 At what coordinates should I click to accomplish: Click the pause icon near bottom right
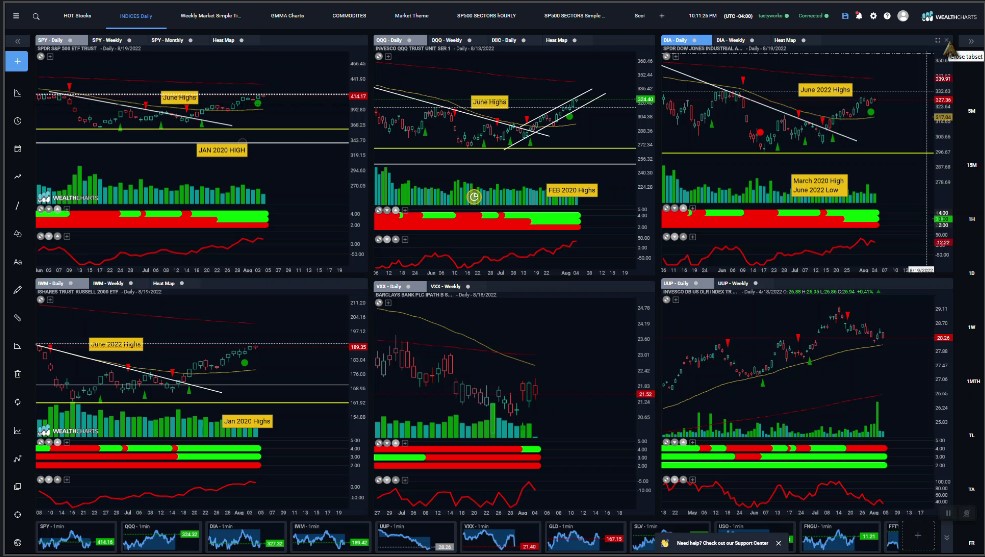[x=948, y=513]
